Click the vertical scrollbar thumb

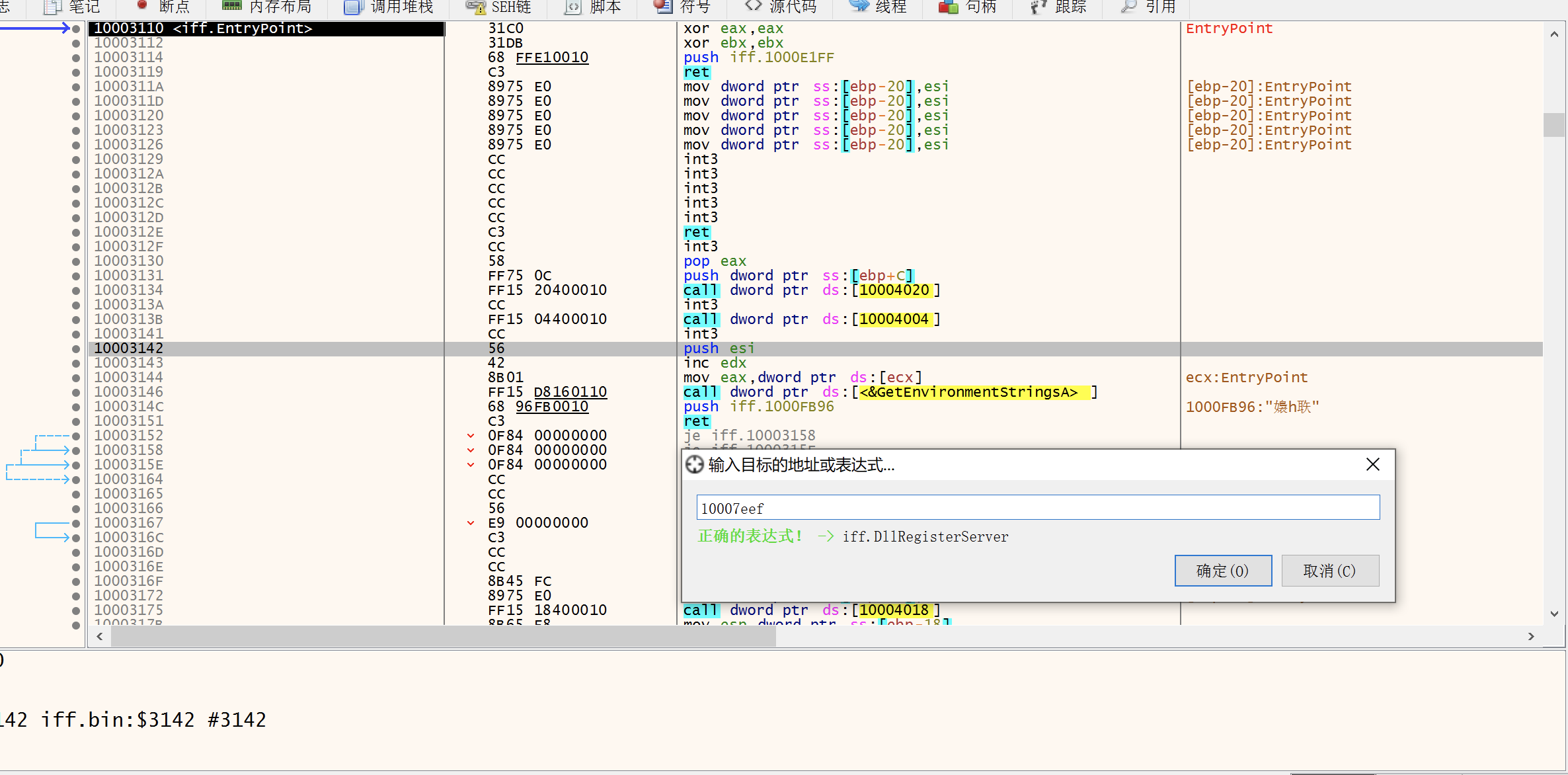(1554, 124)
